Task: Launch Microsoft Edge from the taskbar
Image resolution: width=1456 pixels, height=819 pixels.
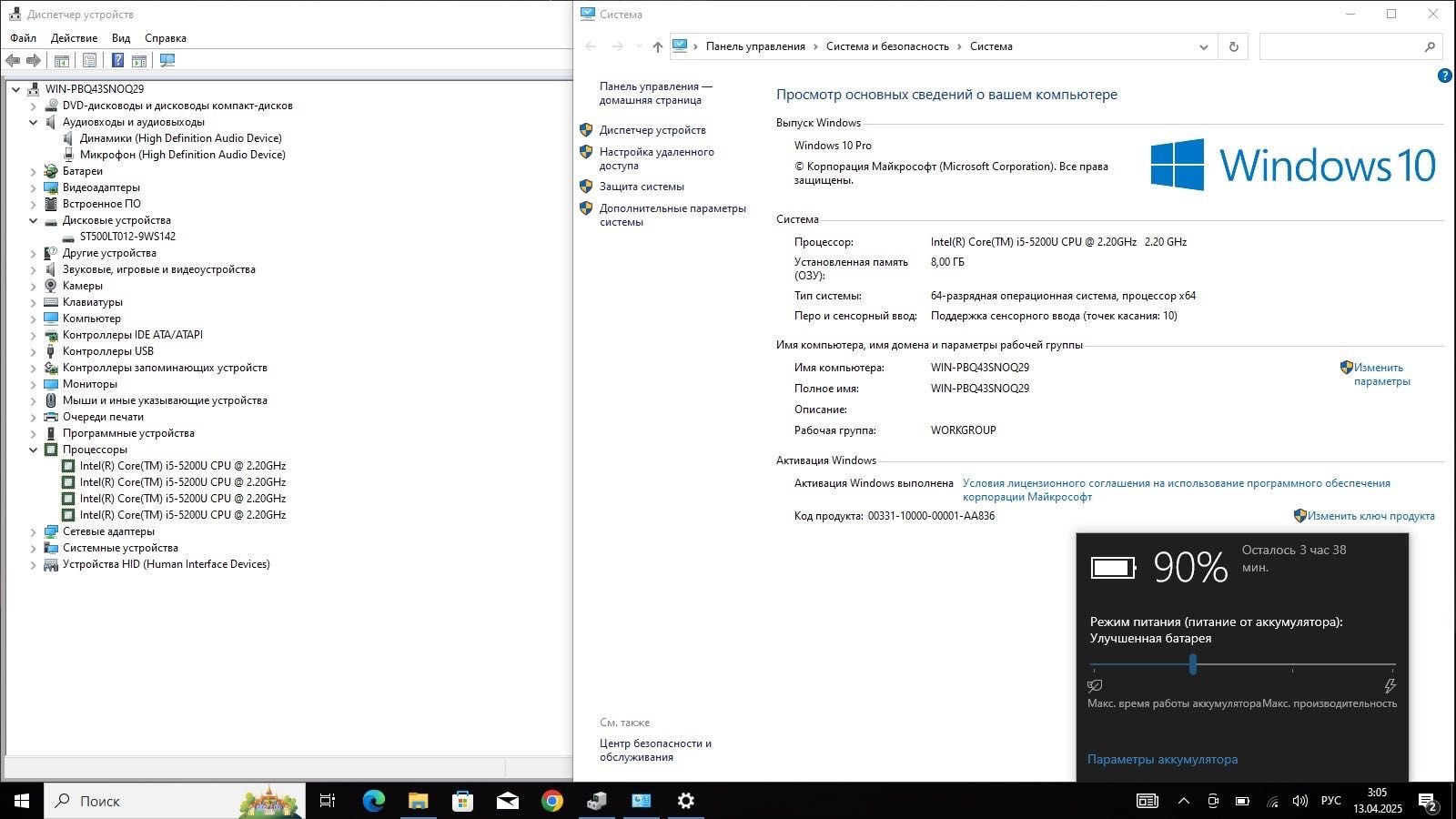Action: 373,801
